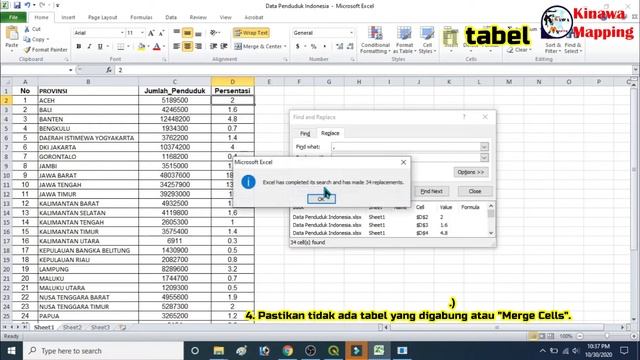
Task: Click OK in the Microsoft Excel message
Action: coord(321,199)
